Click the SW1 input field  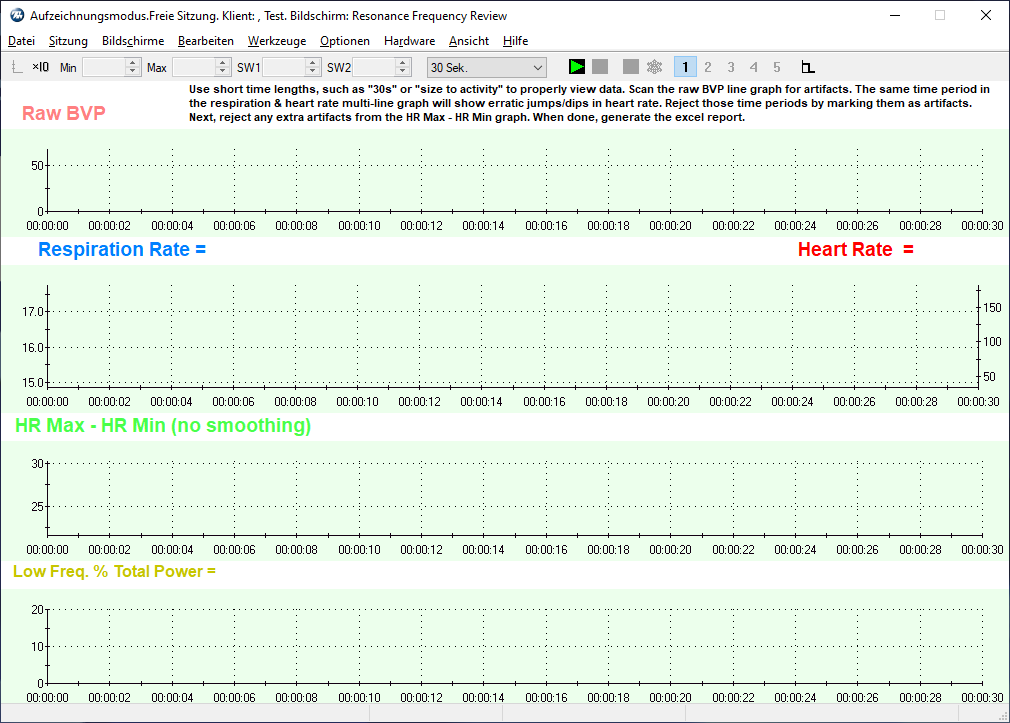(283, 67)
